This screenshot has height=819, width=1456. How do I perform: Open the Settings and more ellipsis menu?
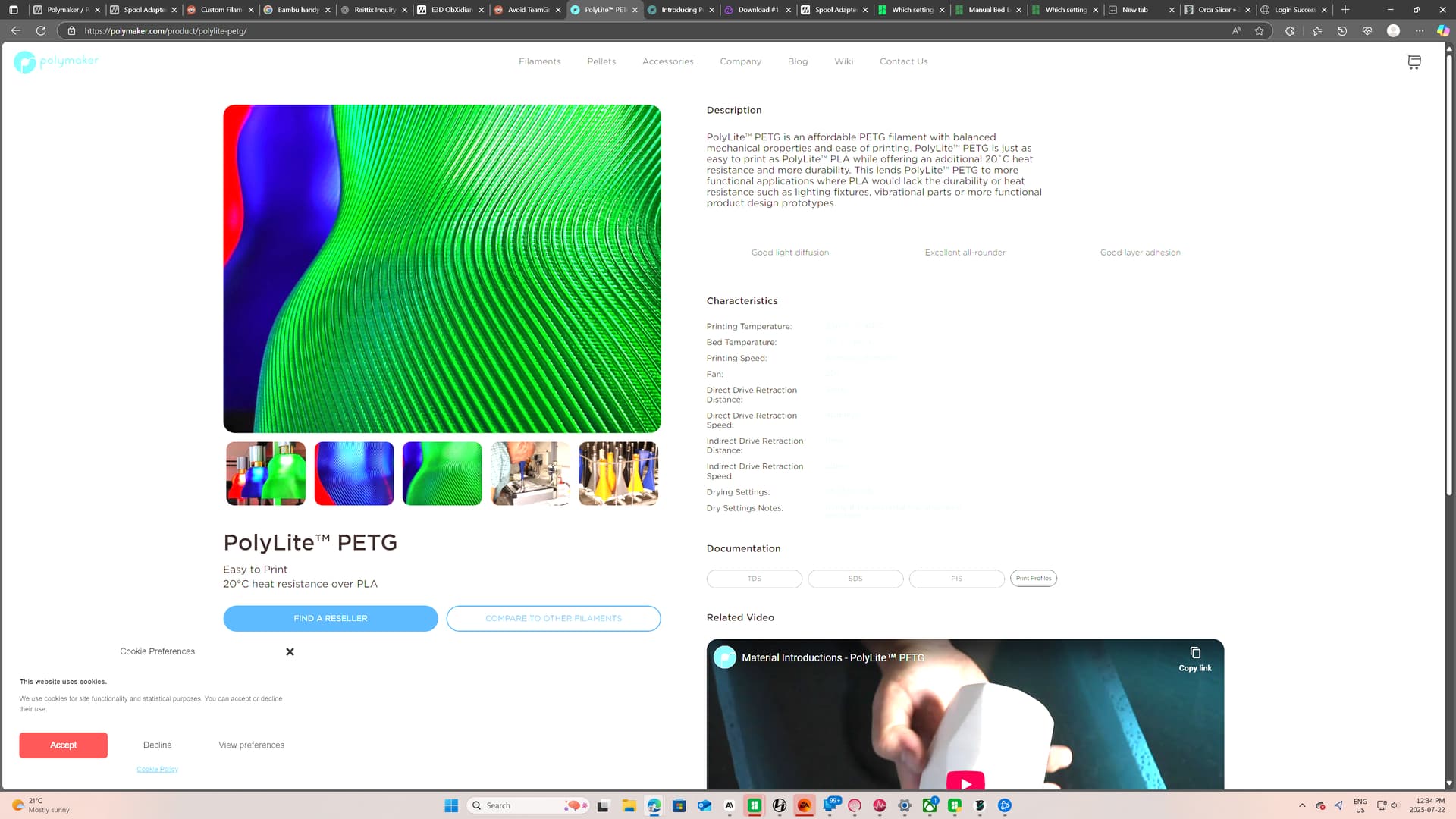(x=1420, y=31)
